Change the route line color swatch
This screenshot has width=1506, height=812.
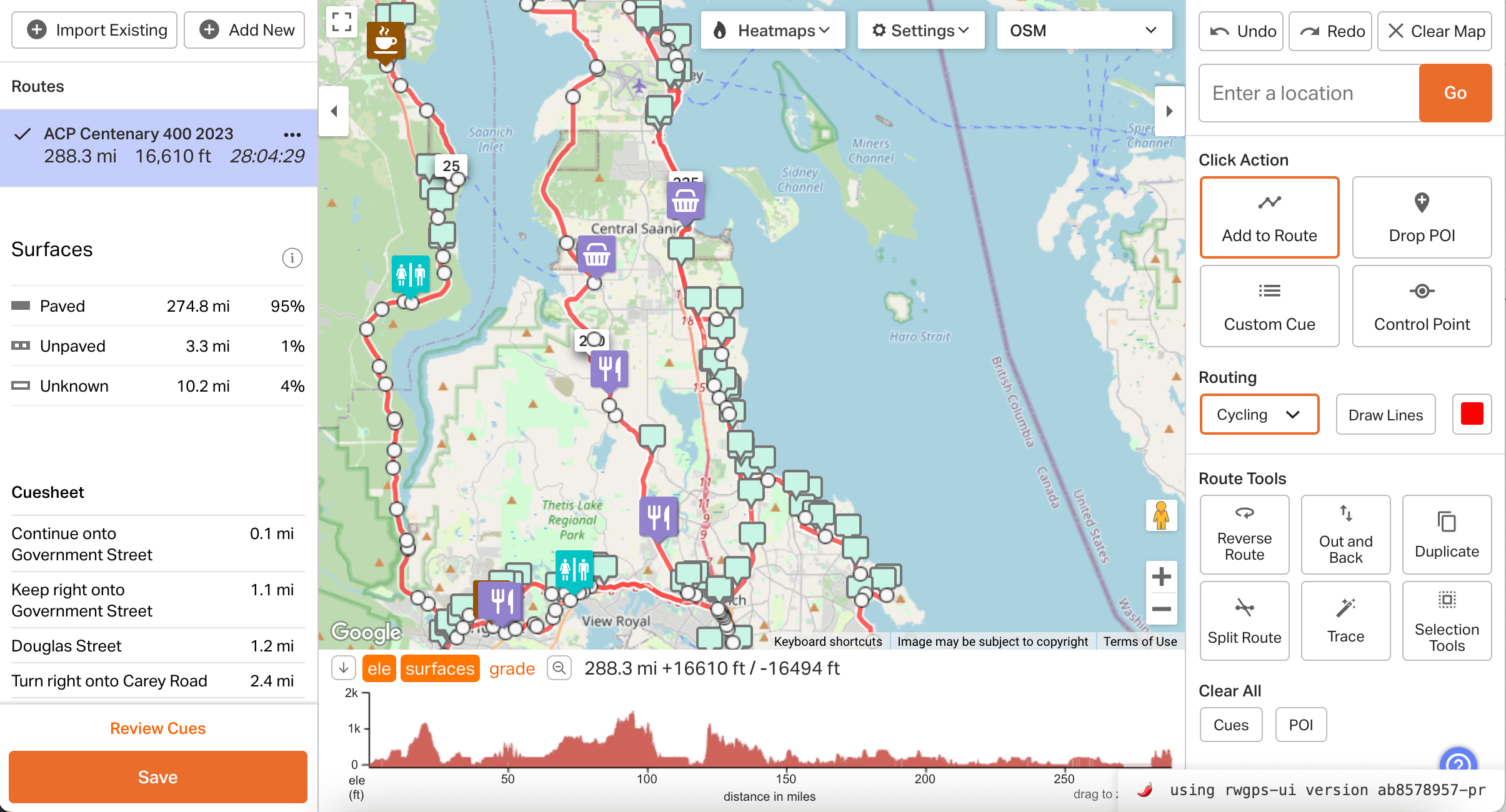point(1472,413)
